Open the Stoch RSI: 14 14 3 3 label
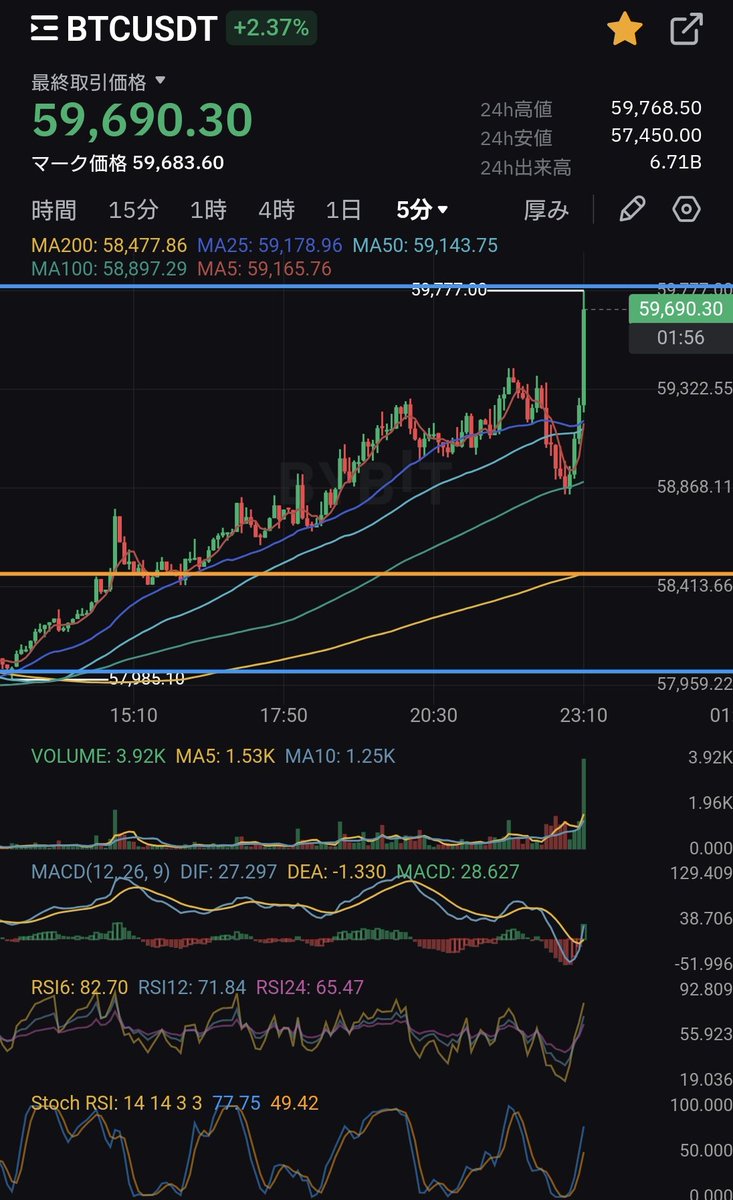The height and width of the screenshot is (1200, 733). point(116,1104)
